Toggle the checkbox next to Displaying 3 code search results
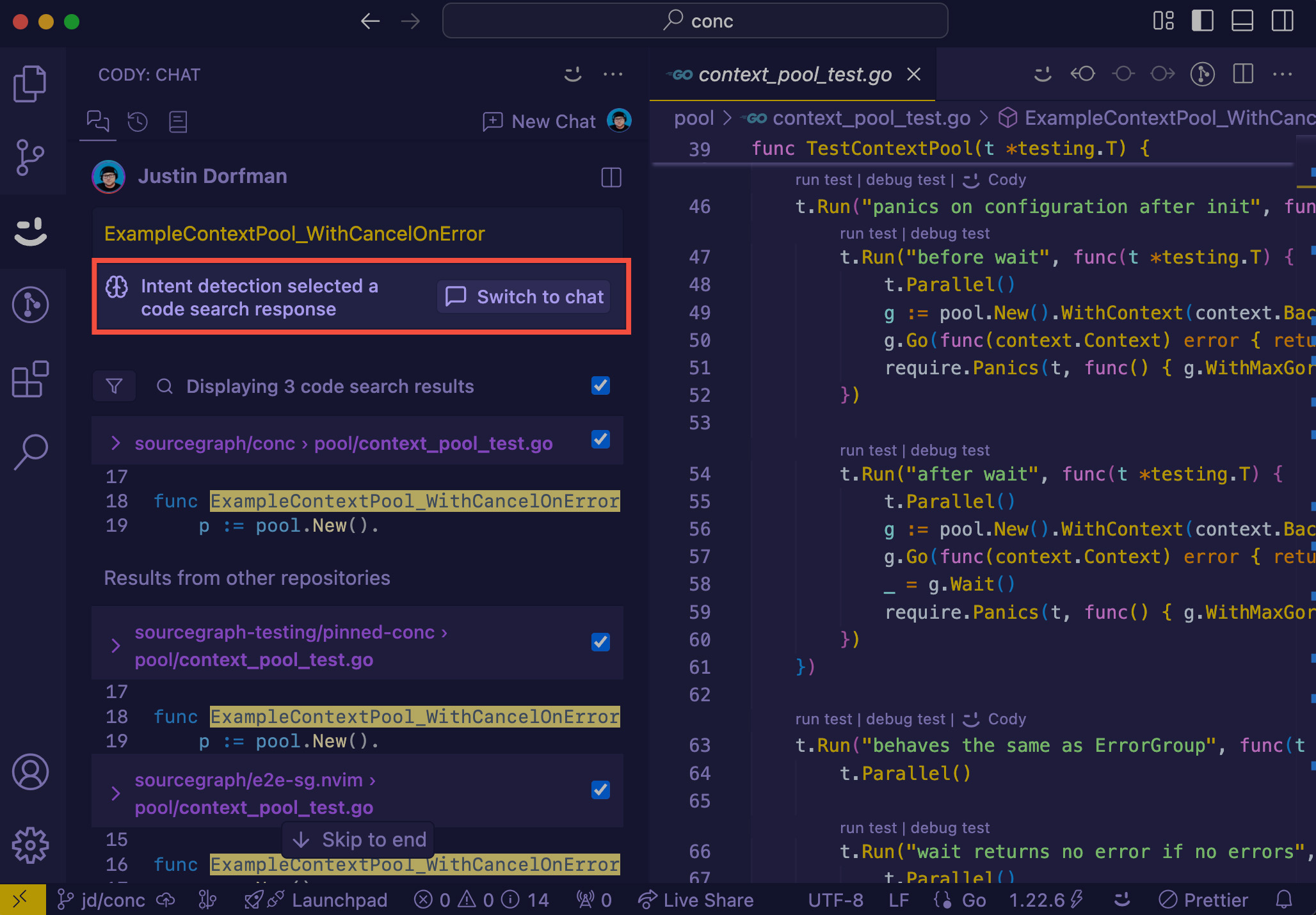The width and height of the screenshot is (1316, 915). pos(600,386)
